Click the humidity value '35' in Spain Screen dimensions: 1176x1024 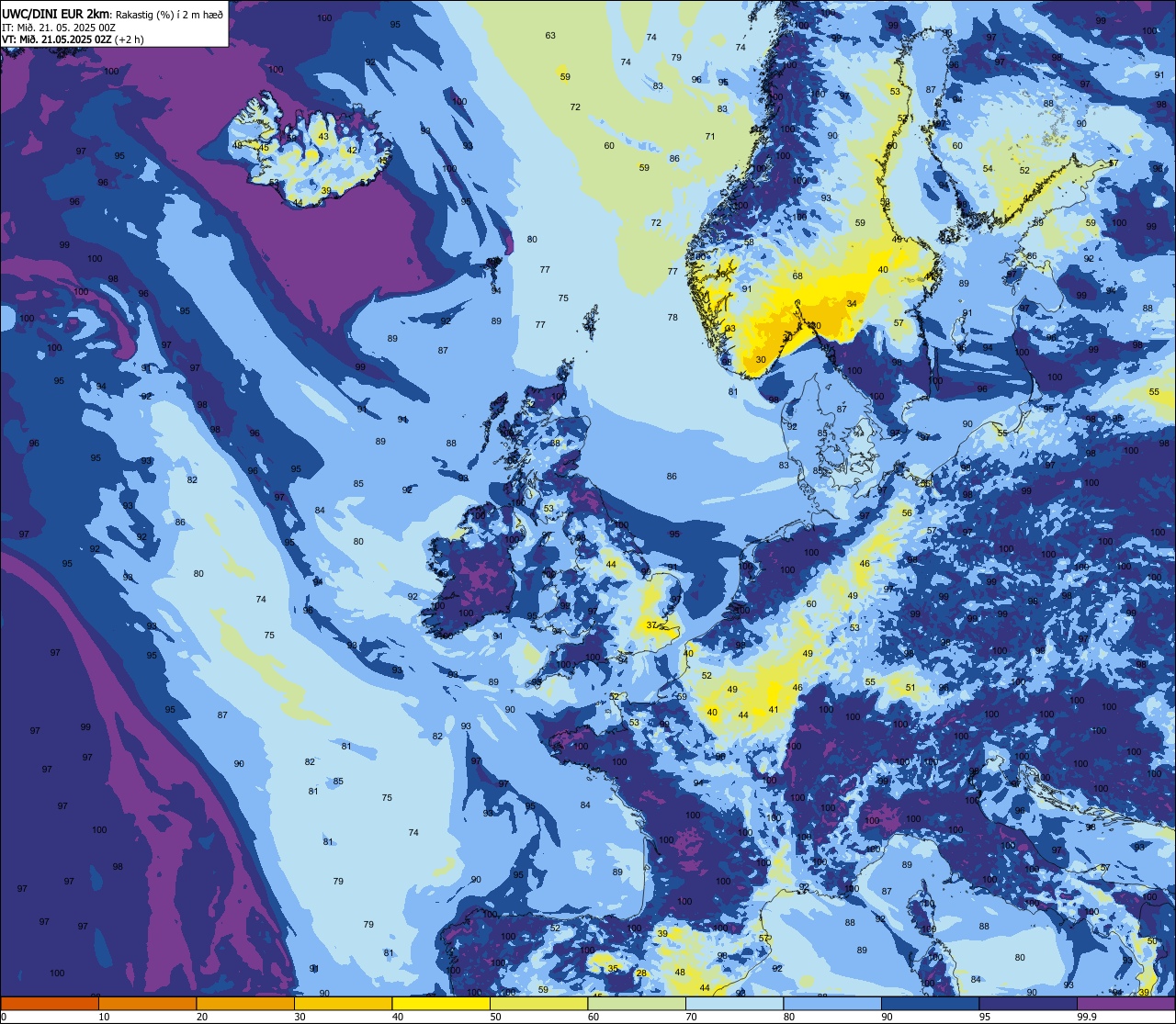[x=612, y=968]
